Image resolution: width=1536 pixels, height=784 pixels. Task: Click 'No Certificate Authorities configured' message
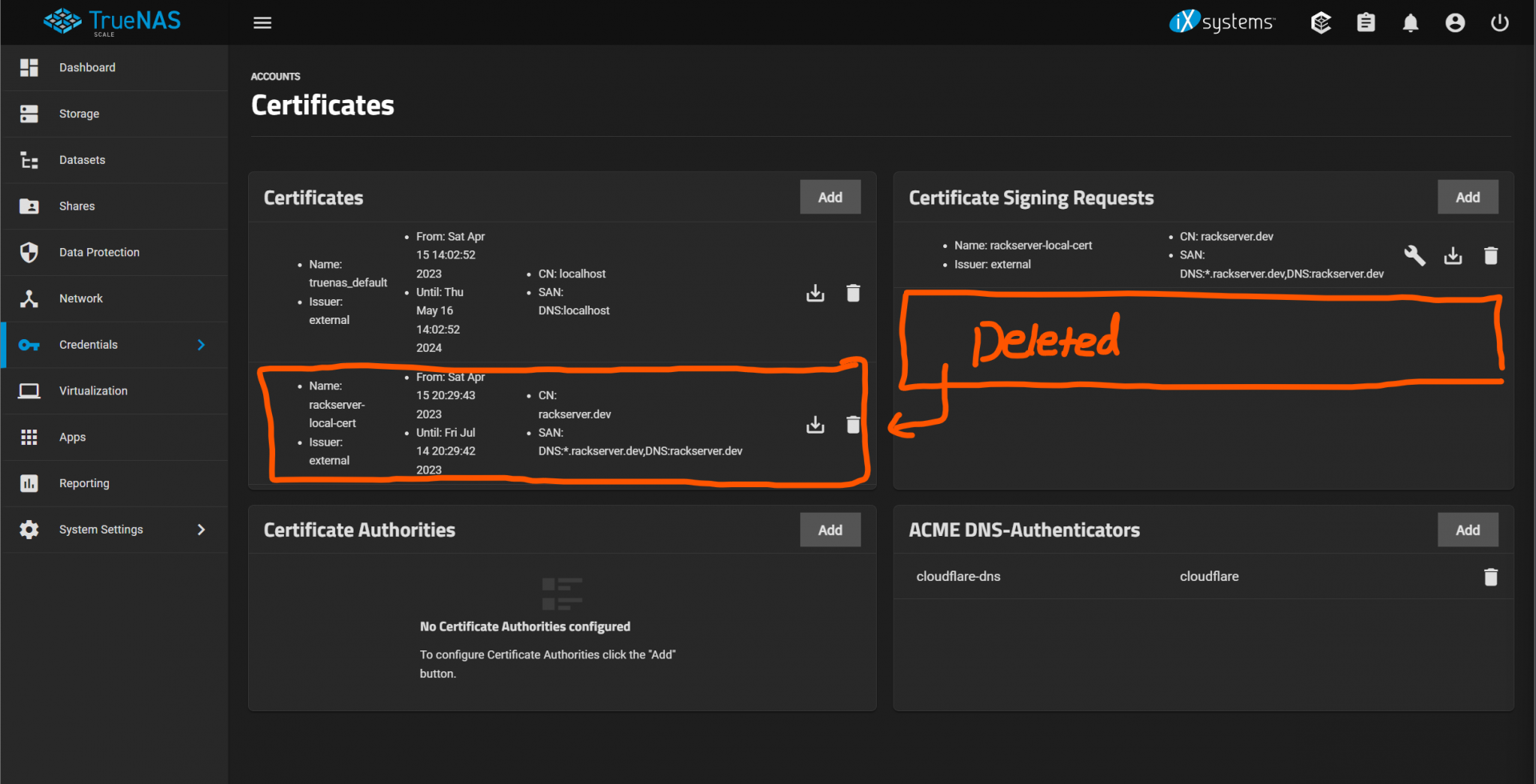[x=525, y=626]
